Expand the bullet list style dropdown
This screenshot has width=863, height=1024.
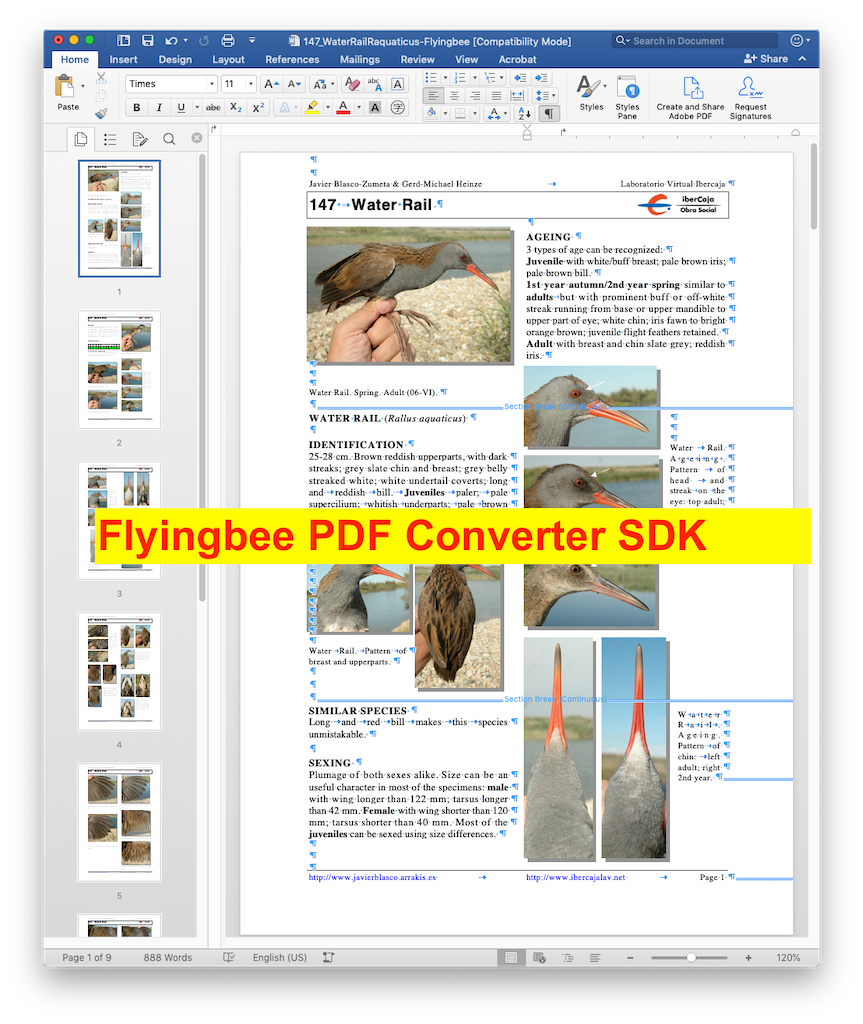(x=446, y=78)
